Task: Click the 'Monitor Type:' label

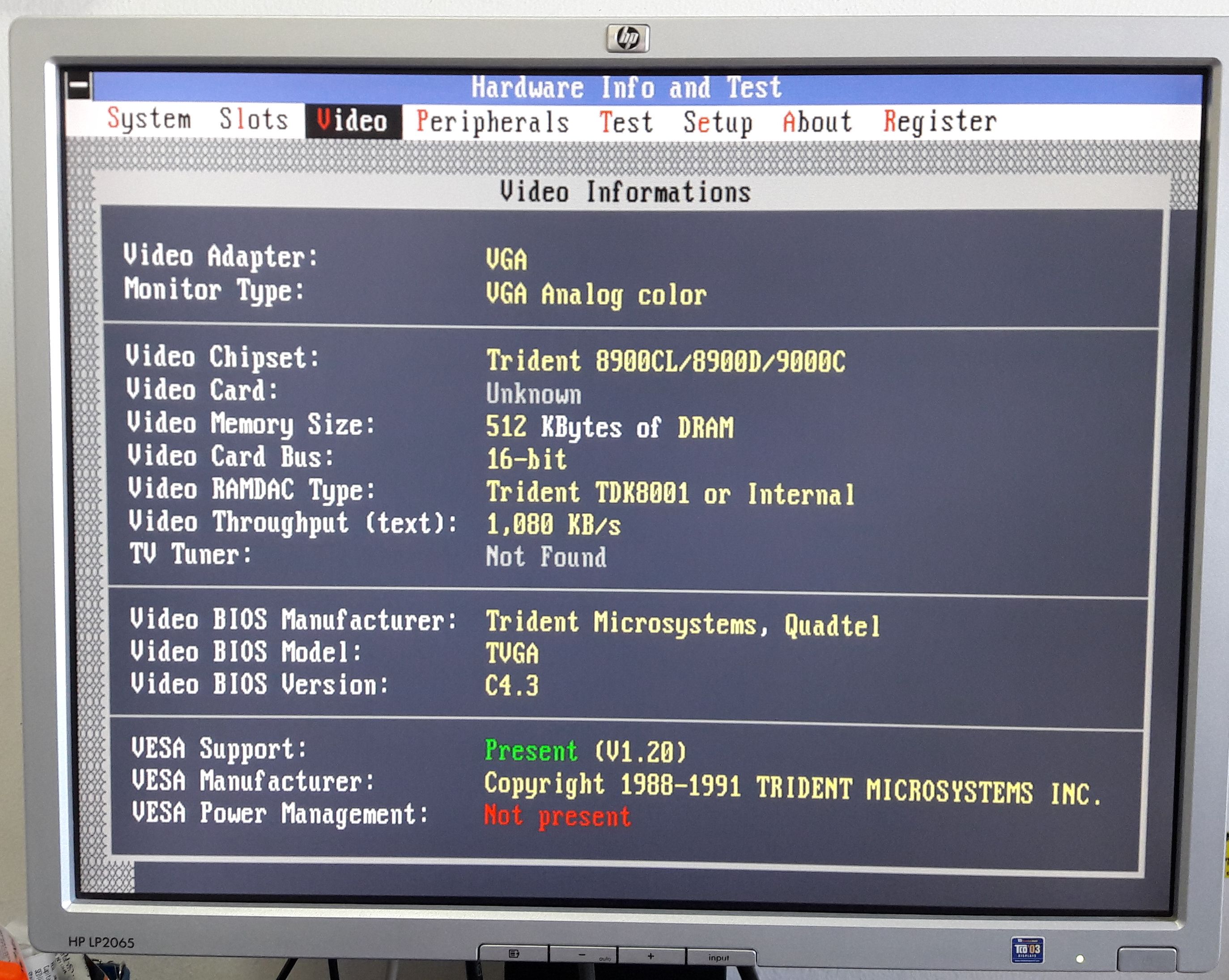Action: click(x=214, y=290)
